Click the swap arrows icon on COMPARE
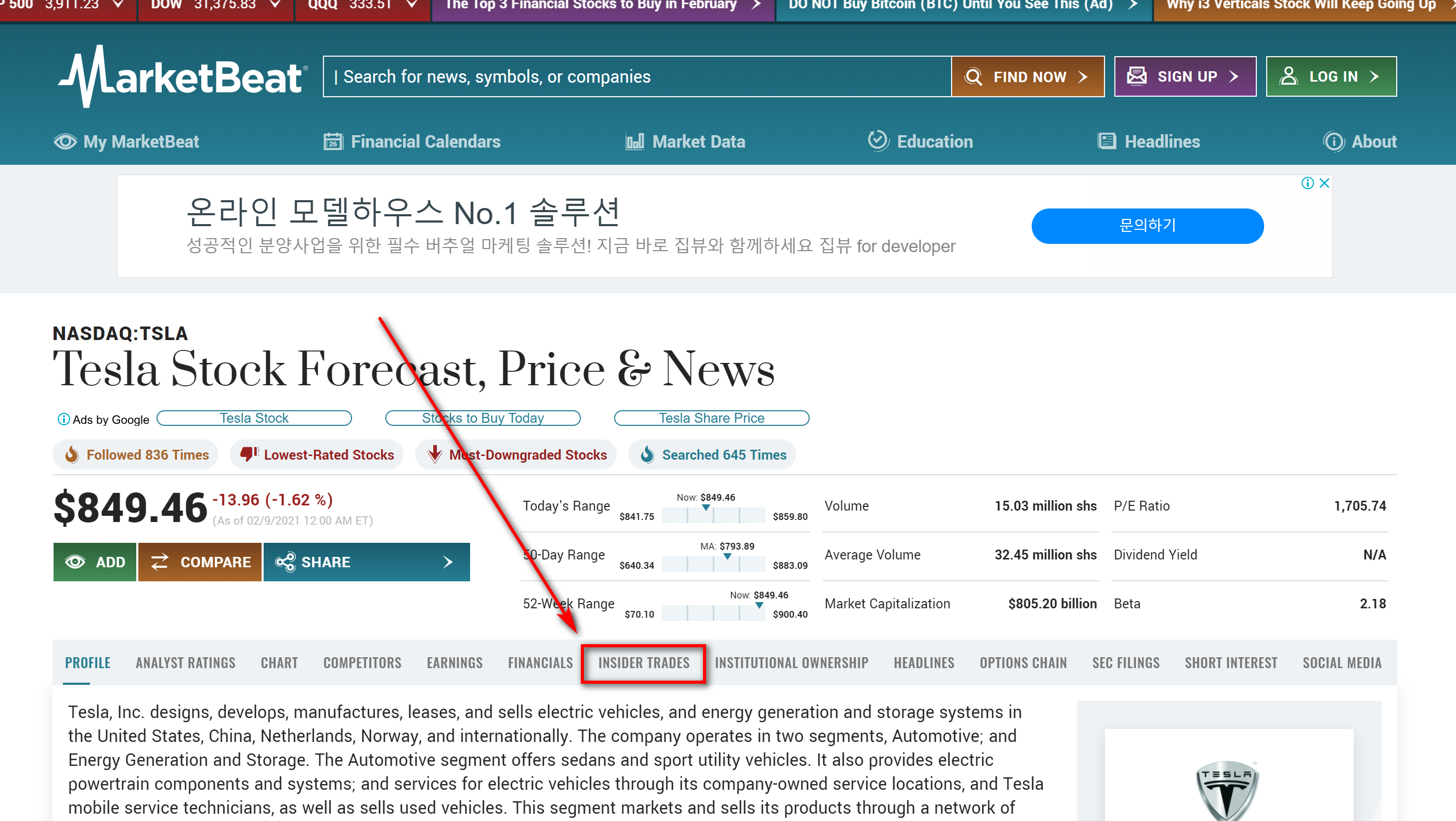1456x821 pixels. 160,562
